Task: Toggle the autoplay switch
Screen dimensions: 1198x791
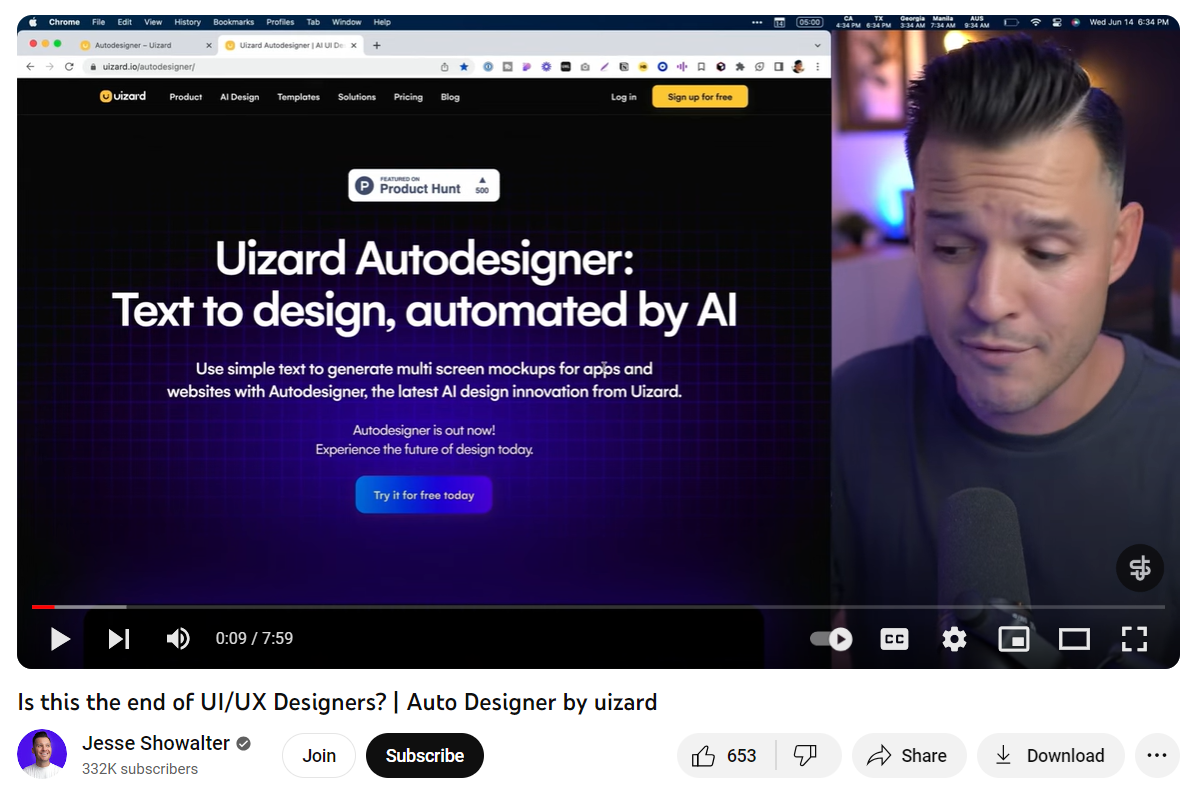Action: (x=831, y=639)
